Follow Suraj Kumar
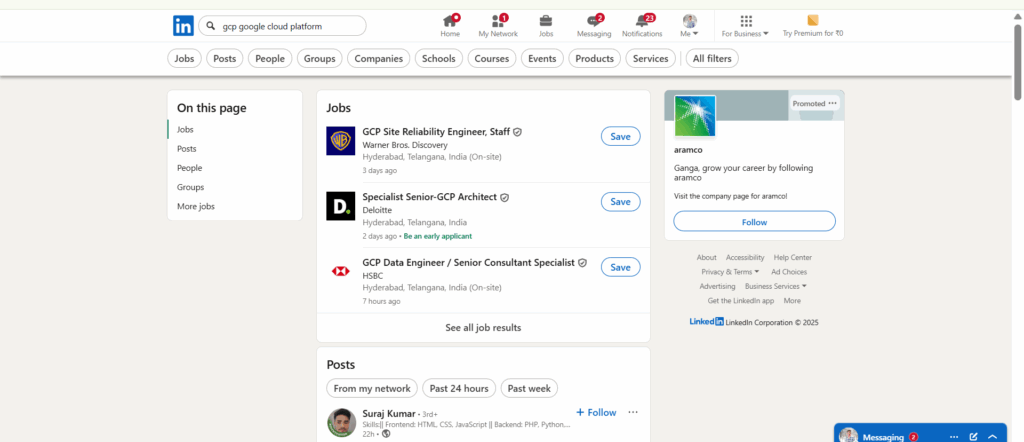The image size is (1024, 442). point(596,413)
